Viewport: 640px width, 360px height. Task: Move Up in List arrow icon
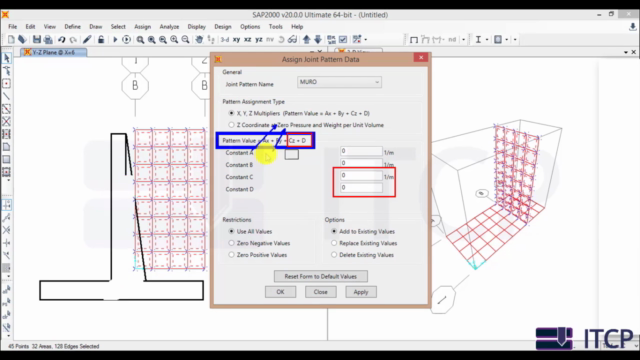(307, 39)
